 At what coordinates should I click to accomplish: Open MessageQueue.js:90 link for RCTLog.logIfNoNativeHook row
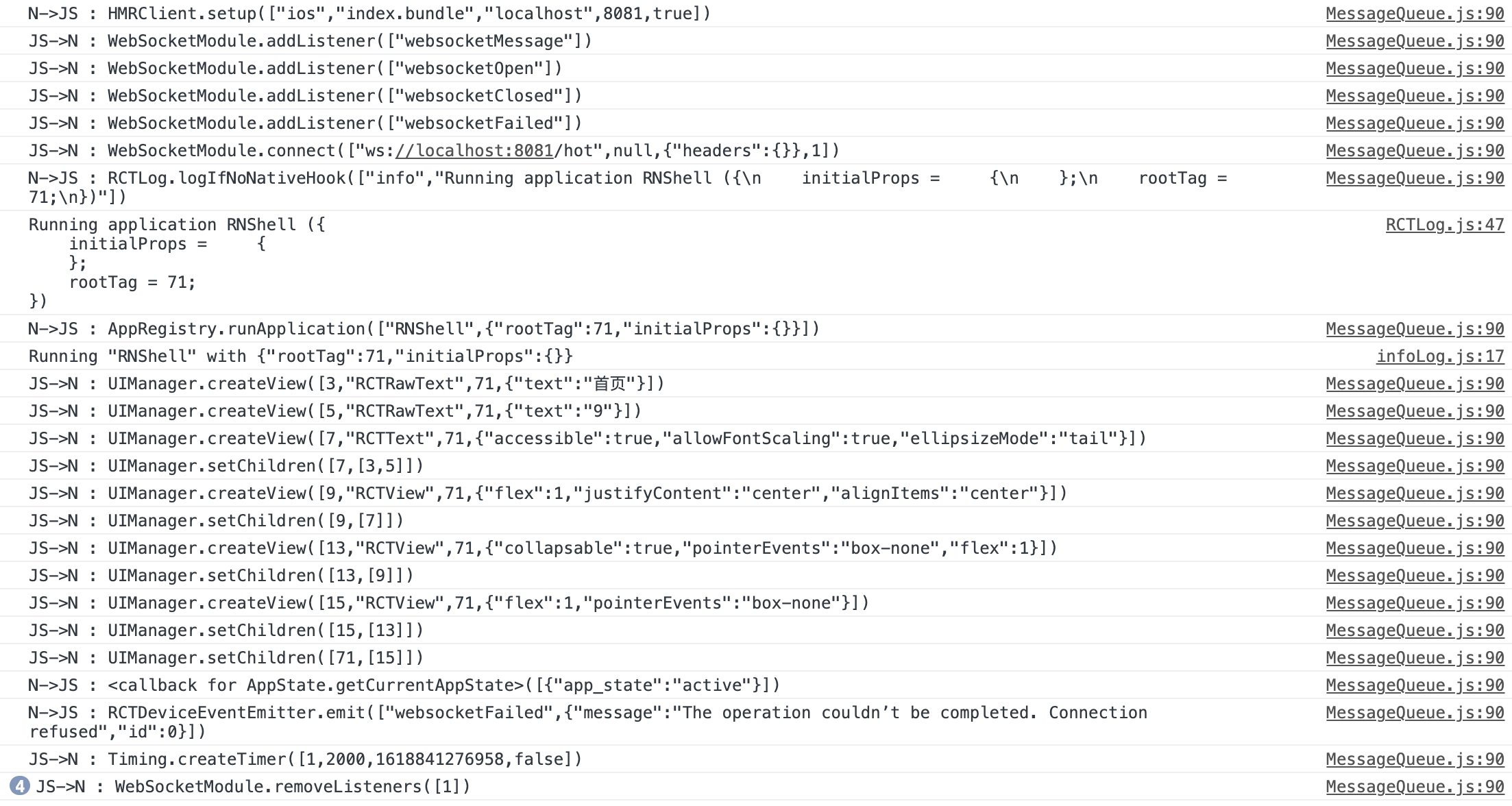tap(1415, 178)
